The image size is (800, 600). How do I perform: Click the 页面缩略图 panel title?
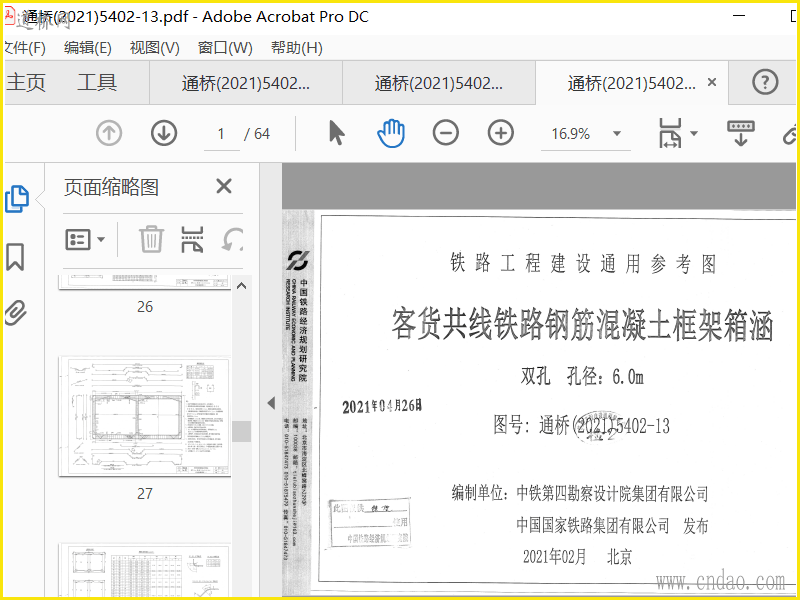[111, 187]
